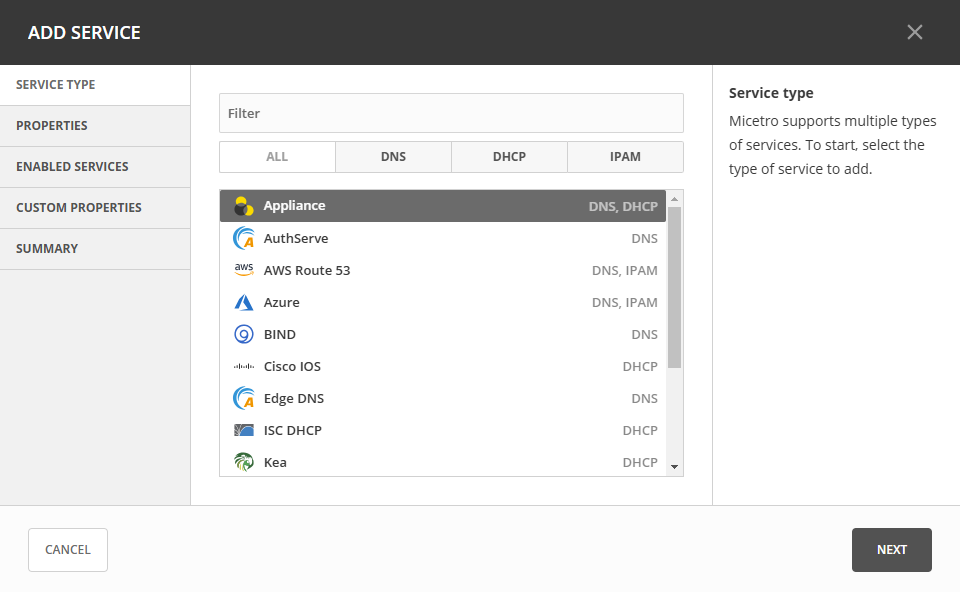Choose the Kea service icon
Screen dimensions: 960x592
243,462
